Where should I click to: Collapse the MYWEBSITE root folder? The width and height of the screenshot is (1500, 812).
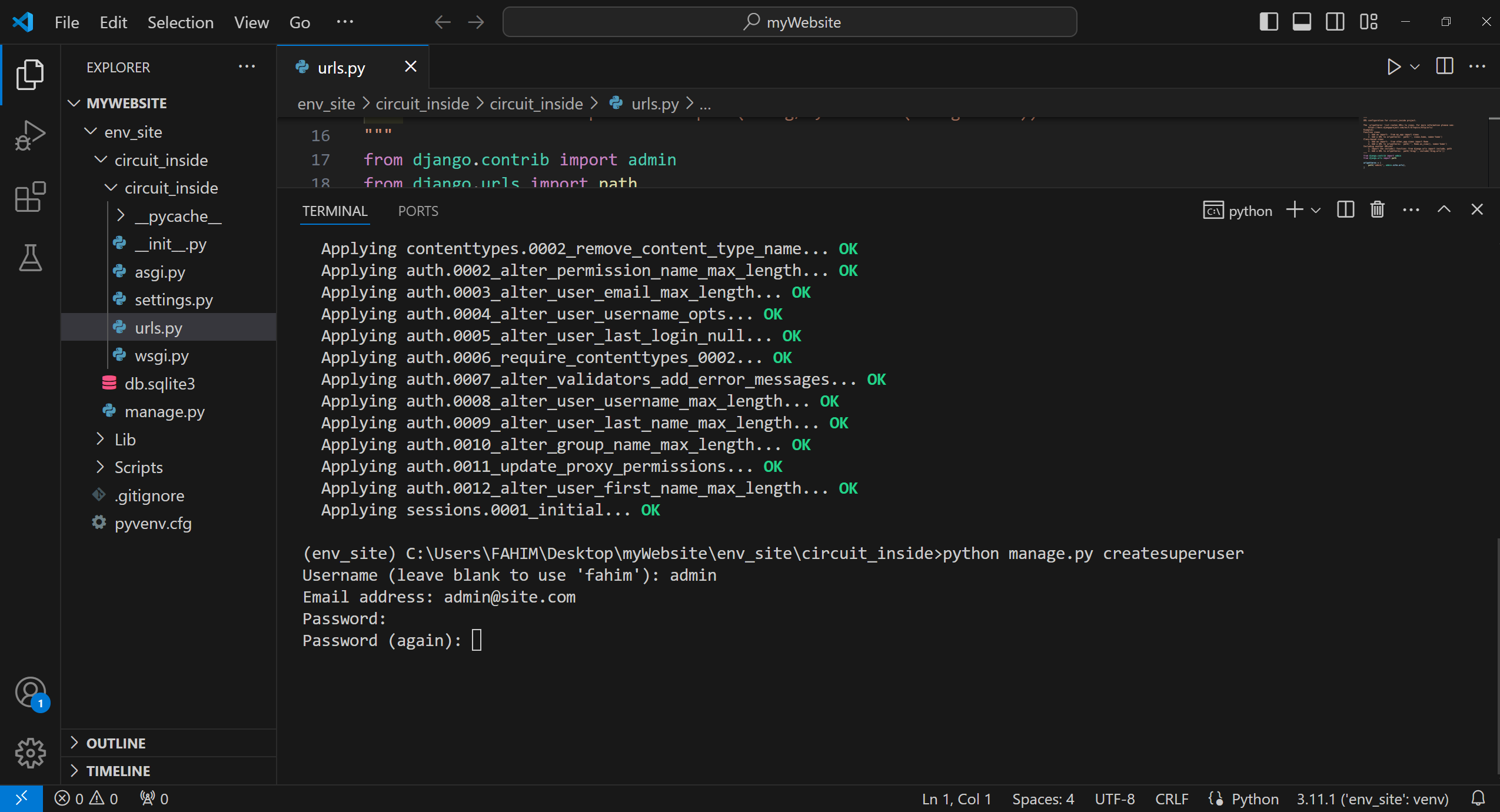tap(168, 103)
